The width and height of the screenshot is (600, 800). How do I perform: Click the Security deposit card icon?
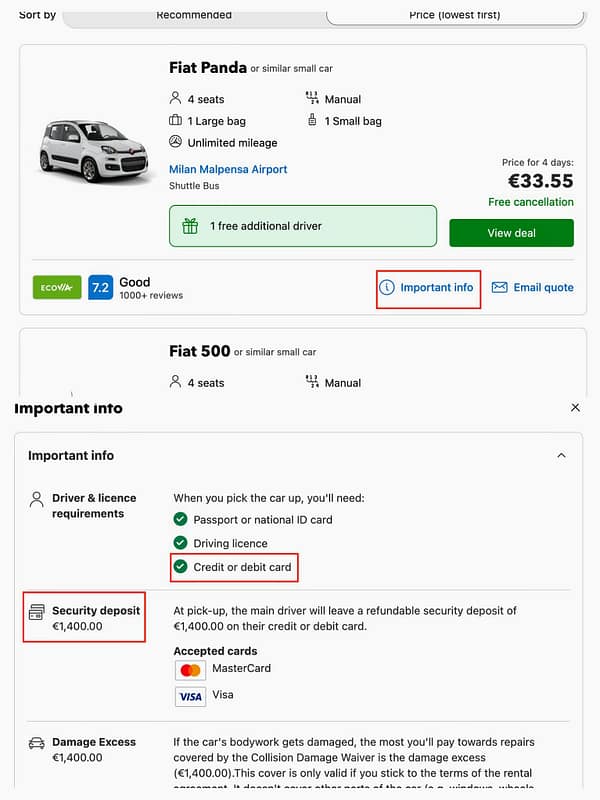[x=37, y=611]
